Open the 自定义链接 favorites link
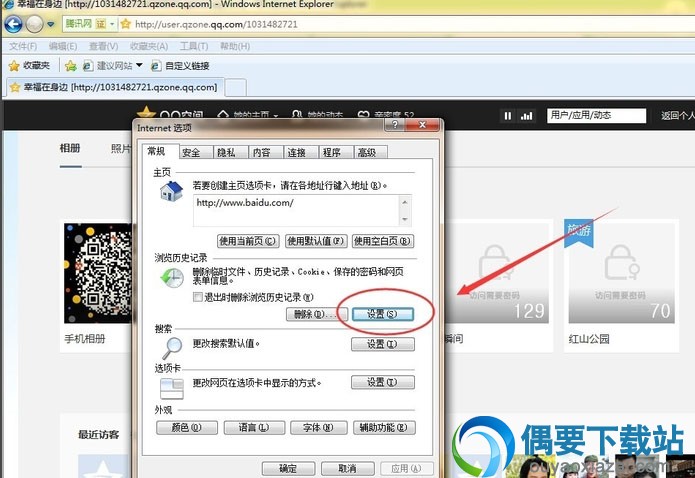The height and width of the screenshot is (478, 695). [x=180, y=66]
